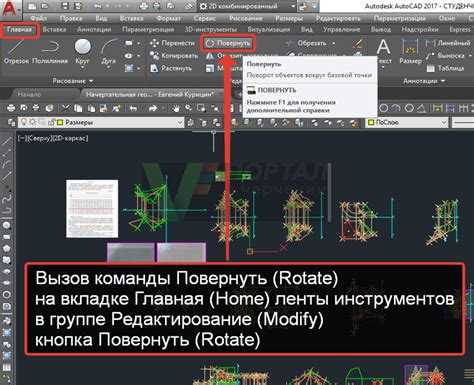Open the Размеры layer dropdown

180,123
